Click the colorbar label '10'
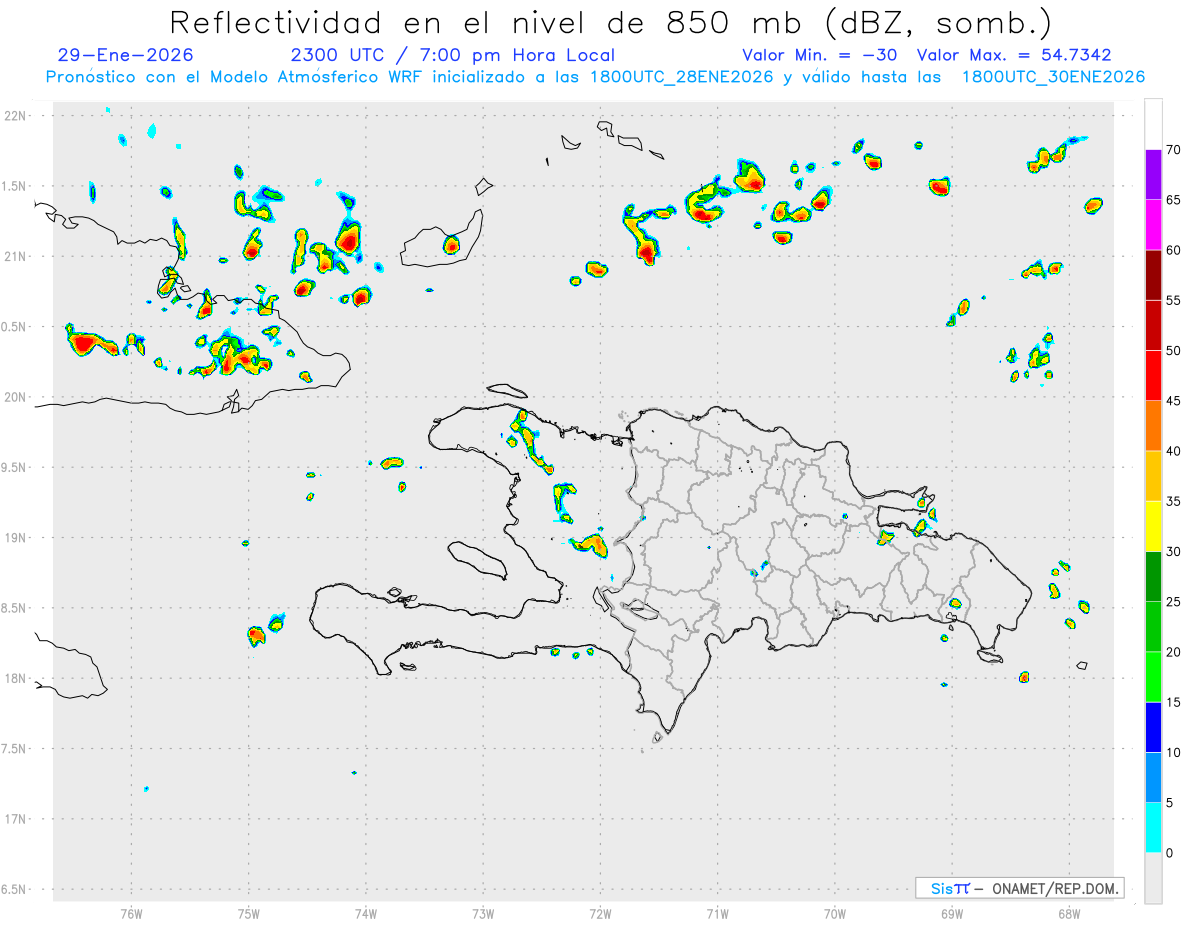This screenshot has height=927, width=1200. click(1173, 753)
